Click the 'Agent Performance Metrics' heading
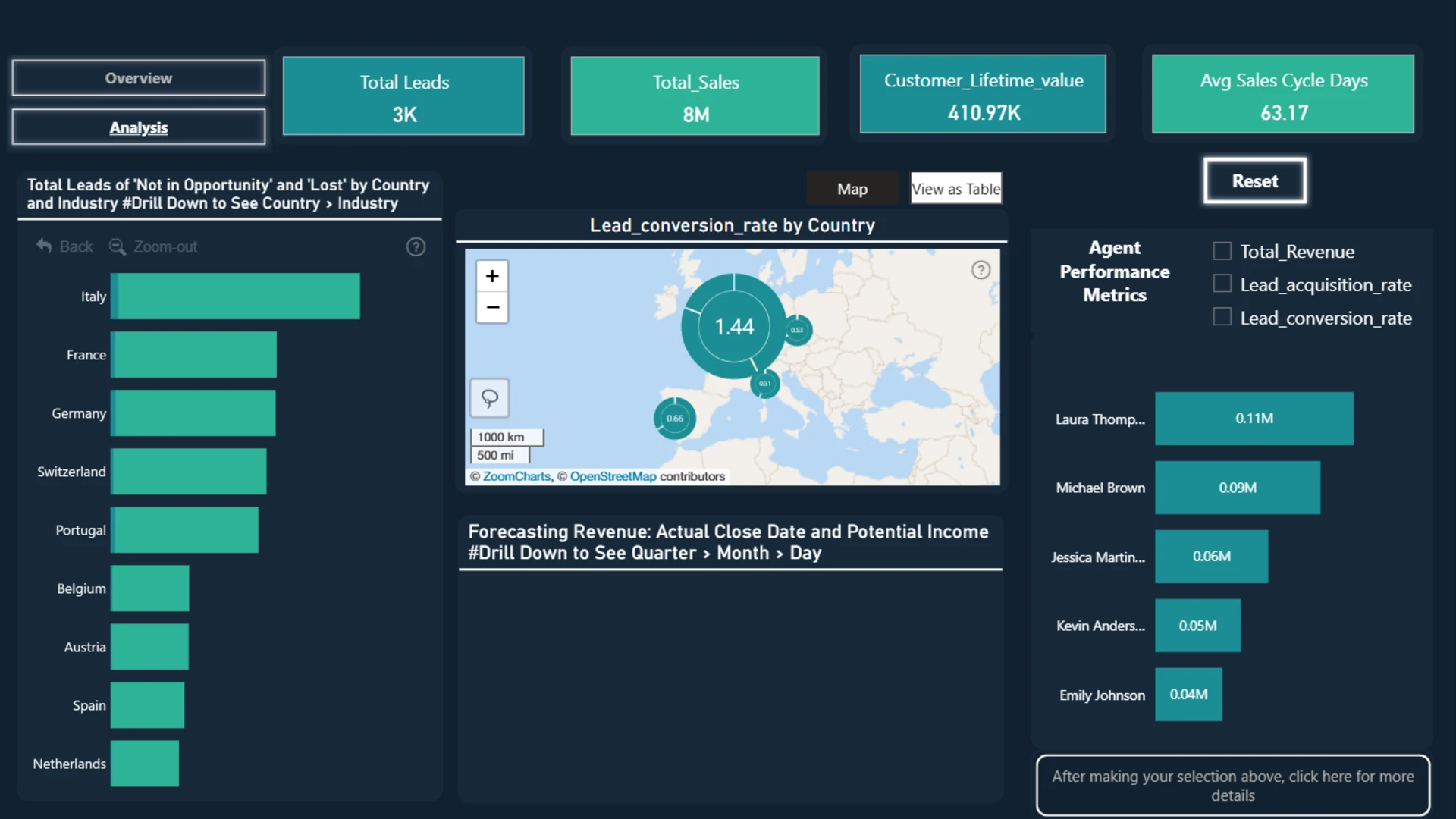This screenshot has width=1456, height=819. (1115, 271)
